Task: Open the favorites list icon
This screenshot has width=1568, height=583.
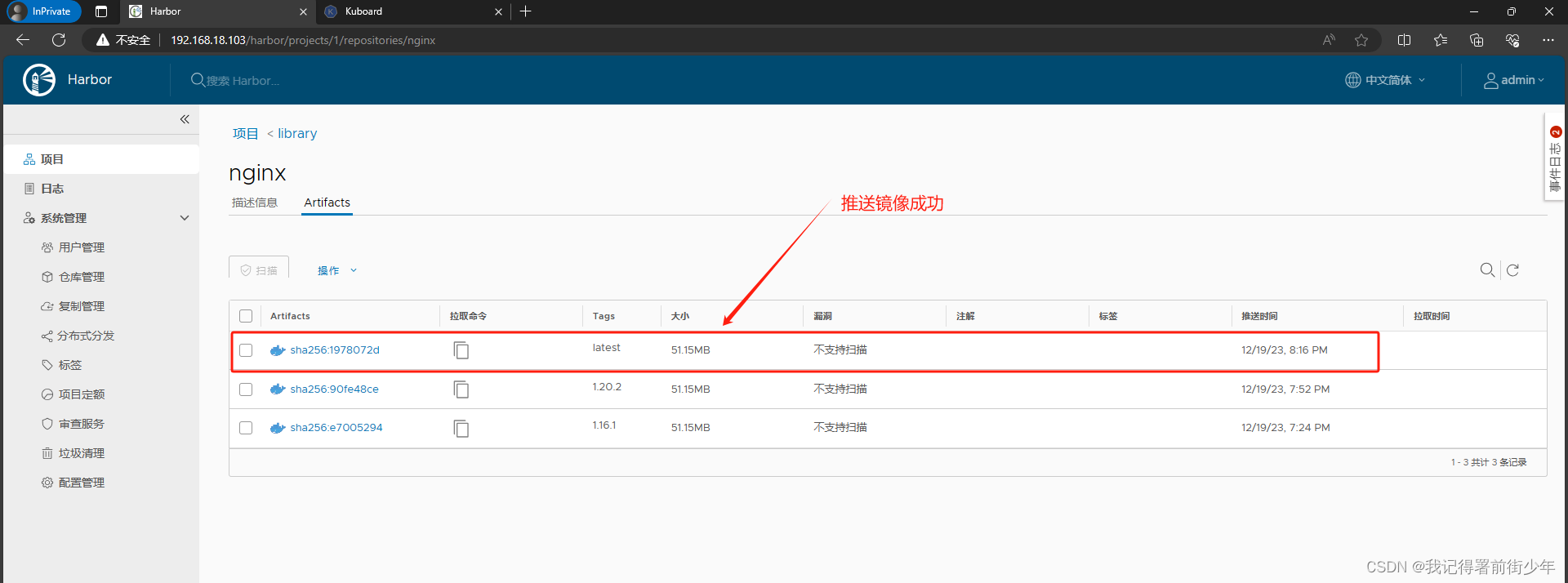Action: [x=1440, y=40]
